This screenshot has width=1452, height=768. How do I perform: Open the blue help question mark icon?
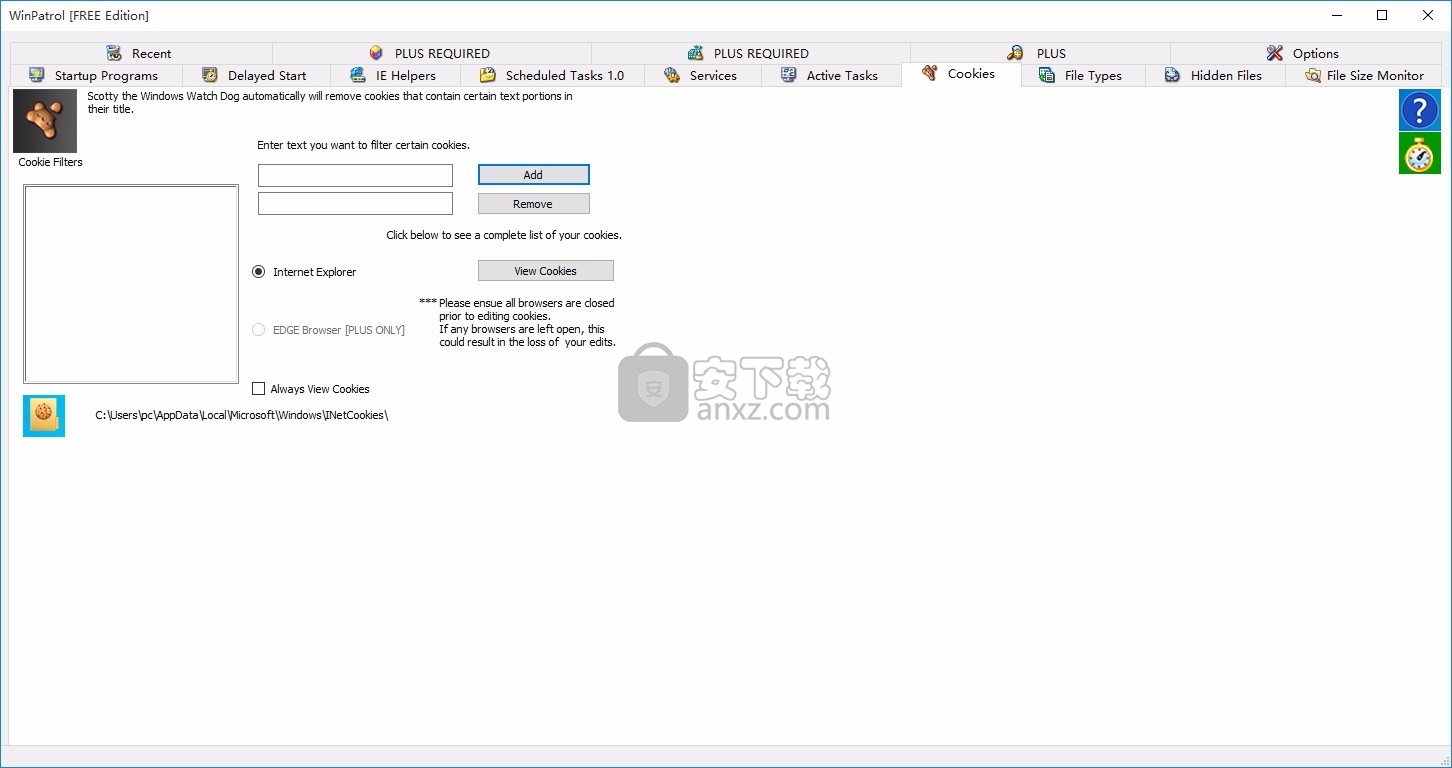(1419, 110)
